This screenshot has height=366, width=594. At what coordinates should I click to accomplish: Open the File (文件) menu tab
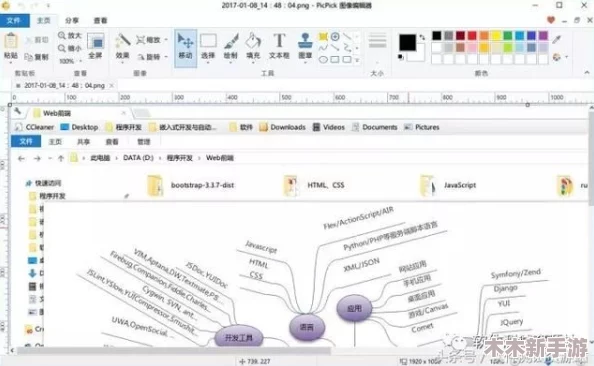[x=14, y=20]
